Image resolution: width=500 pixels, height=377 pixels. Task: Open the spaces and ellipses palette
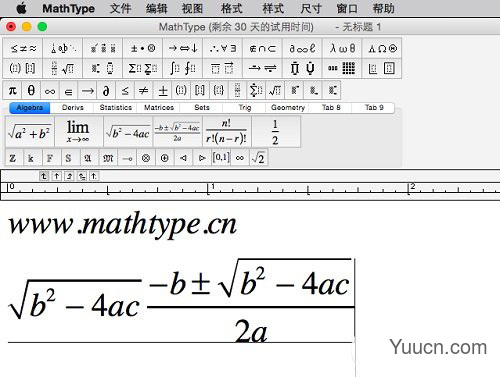click(x=63, y=49)
